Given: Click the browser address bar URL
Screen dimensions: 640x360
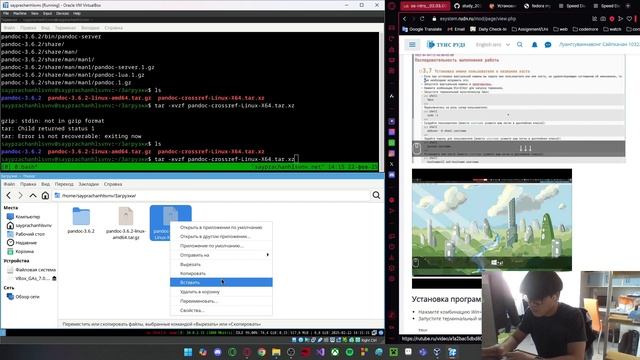Looking at the screenshot, I should click(478, 19).
